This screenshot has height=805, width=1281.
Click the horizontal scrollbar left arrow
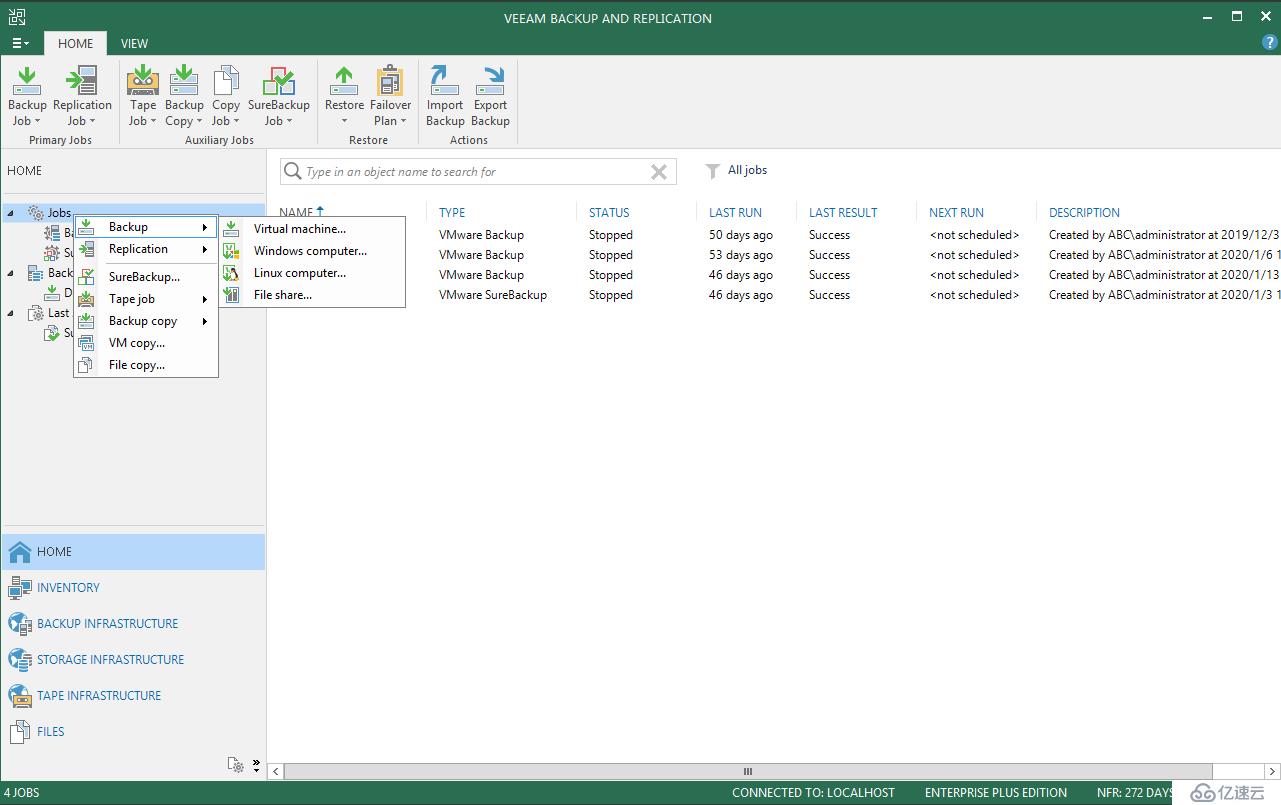click(x=277, y=771)
